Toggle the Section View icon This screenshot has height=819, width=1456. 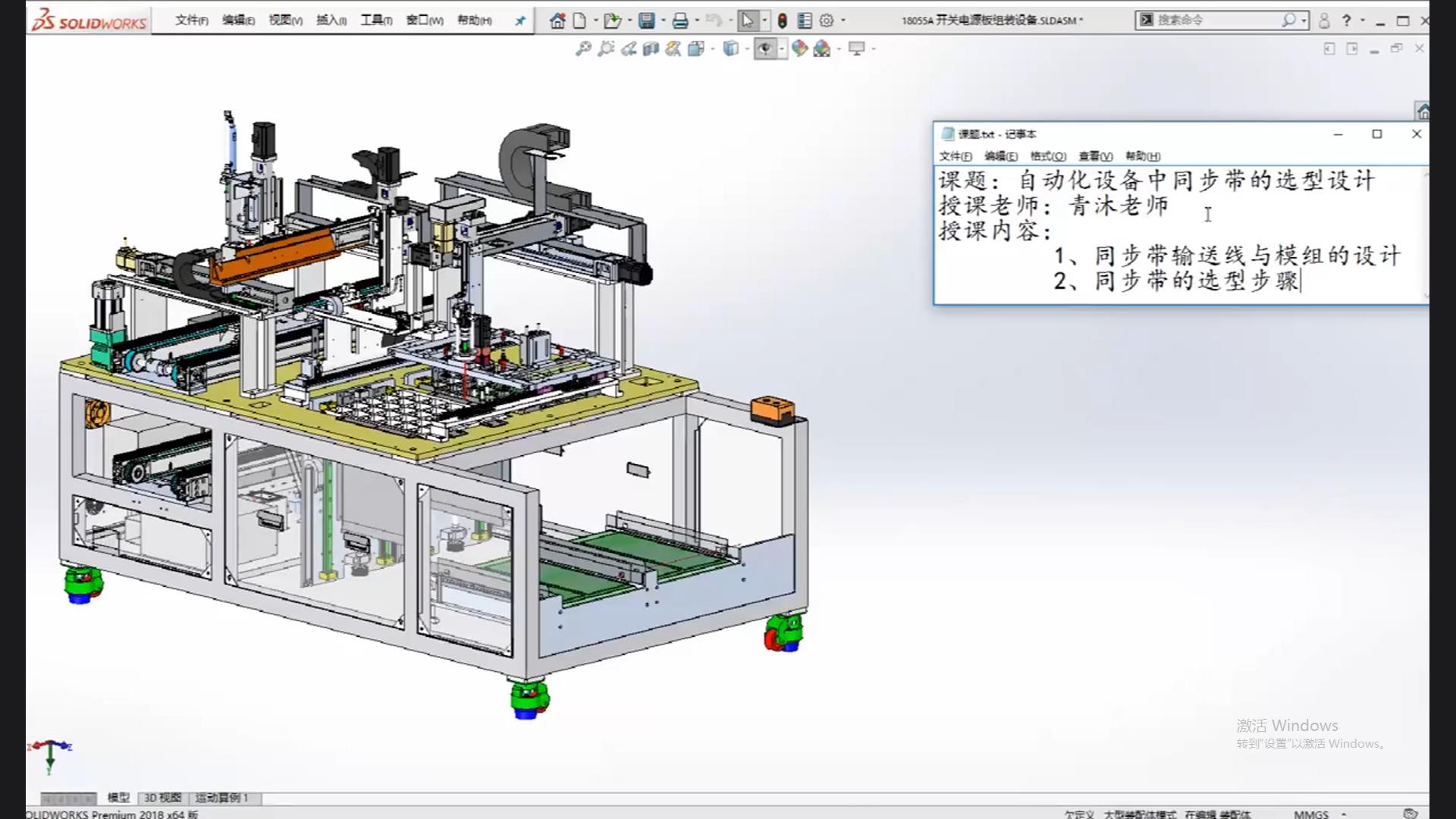651,49
